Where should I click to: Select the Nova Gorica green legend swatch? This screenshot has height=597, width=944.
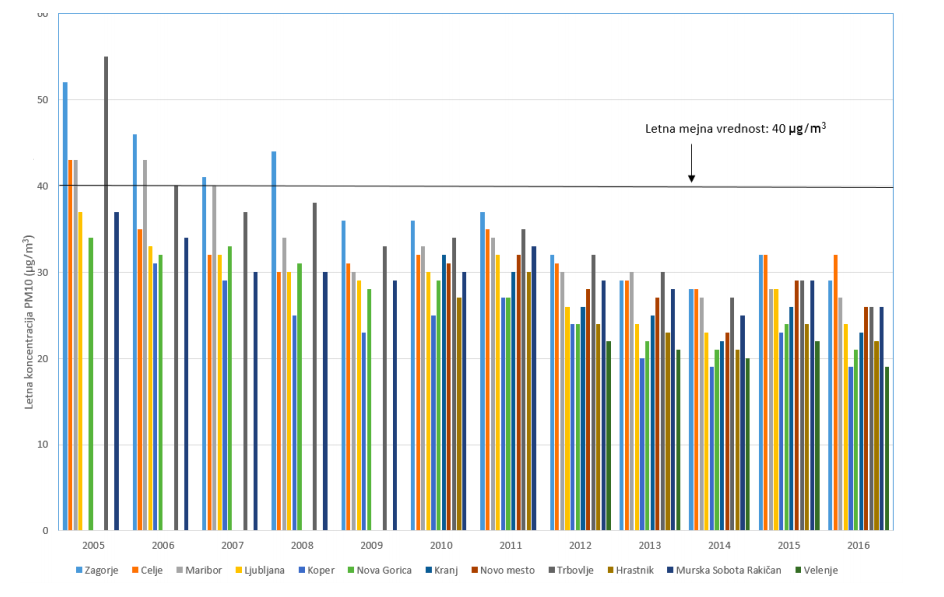coord(349,570)
